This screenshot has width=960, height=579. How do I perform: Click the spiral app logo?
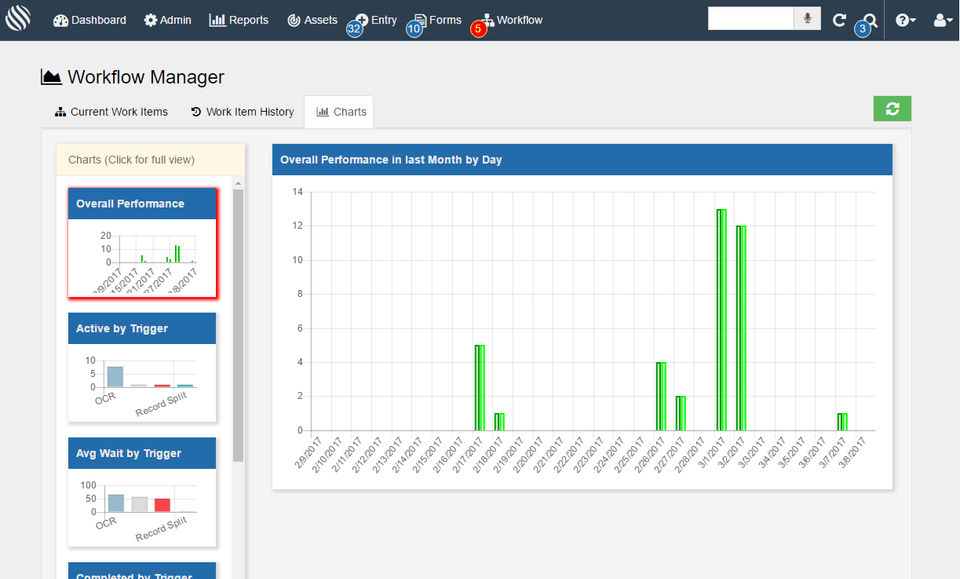(19, 20)
